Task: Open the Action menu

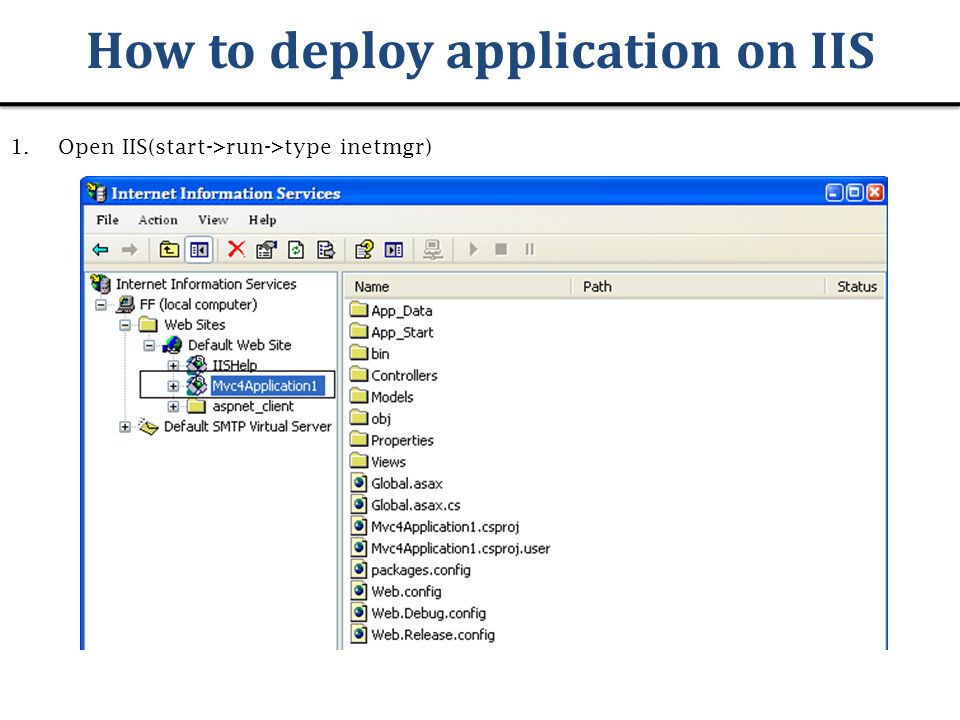Action: pyautogui.click(x=158, y=220)
